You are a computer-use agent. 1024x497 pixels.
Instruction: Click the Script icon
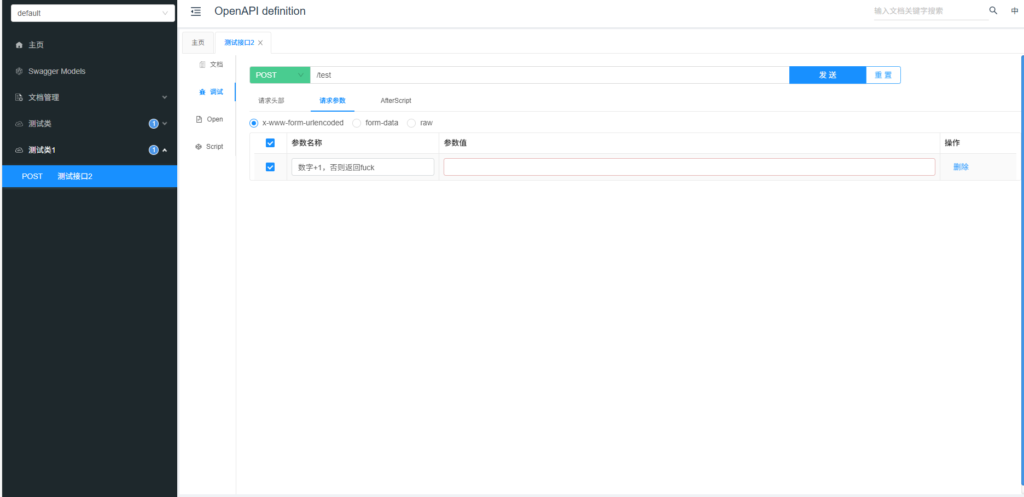point(199,146)
